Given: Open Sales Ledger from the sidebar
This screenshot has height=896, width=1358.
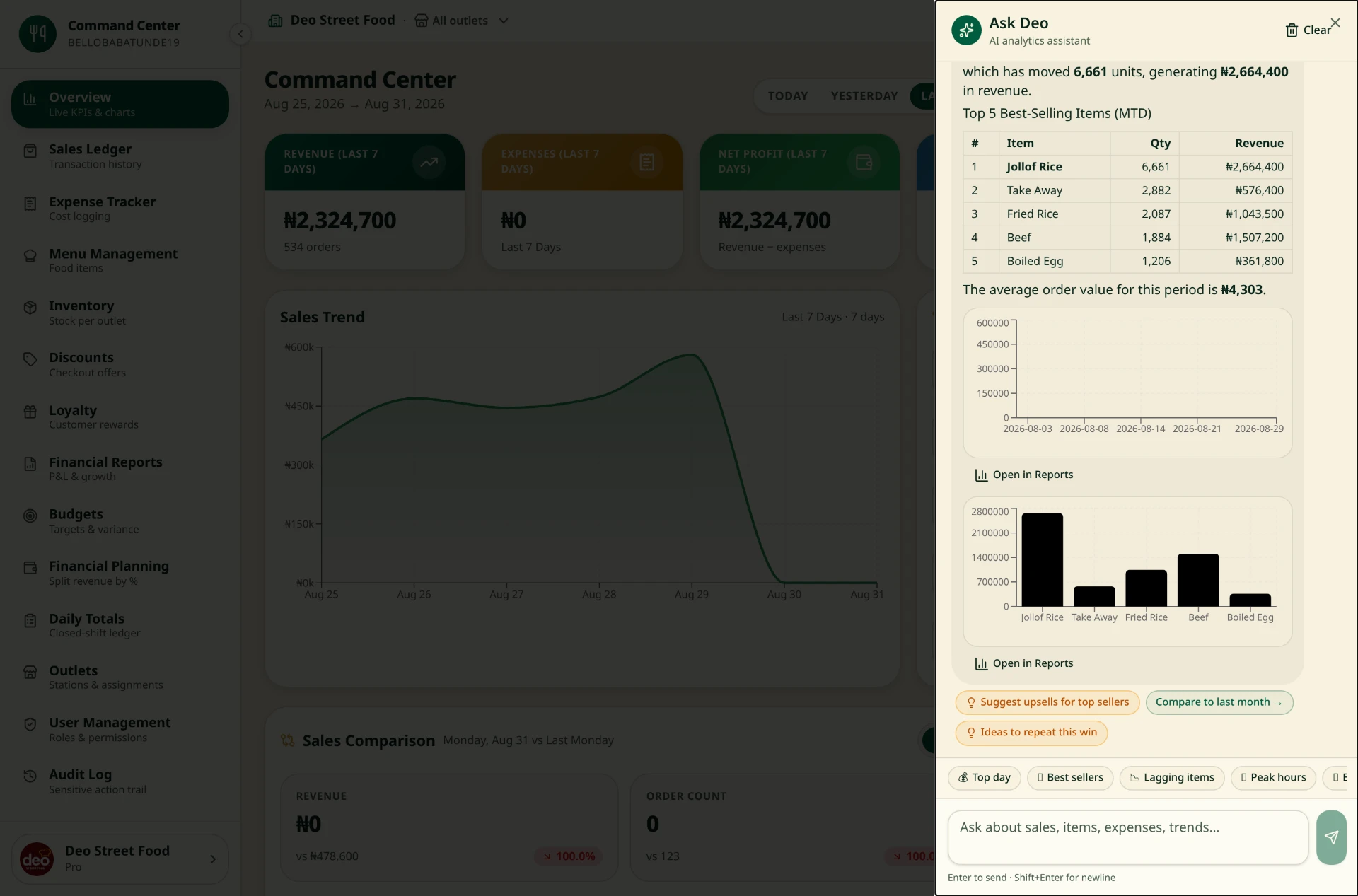Looking at the screenshot, I should [120, 156].
